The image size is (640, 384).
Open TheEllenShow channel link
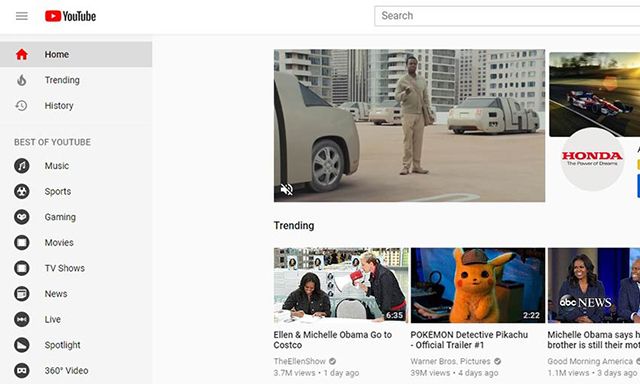[x=300, y=361]
